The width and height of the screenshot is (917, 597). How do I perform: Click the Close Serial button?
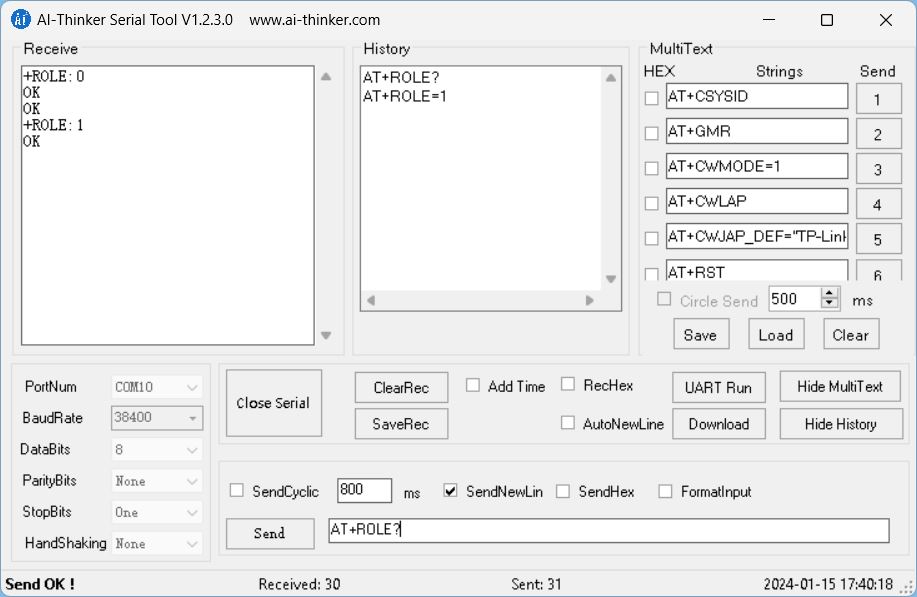click(x=273, y=403)
